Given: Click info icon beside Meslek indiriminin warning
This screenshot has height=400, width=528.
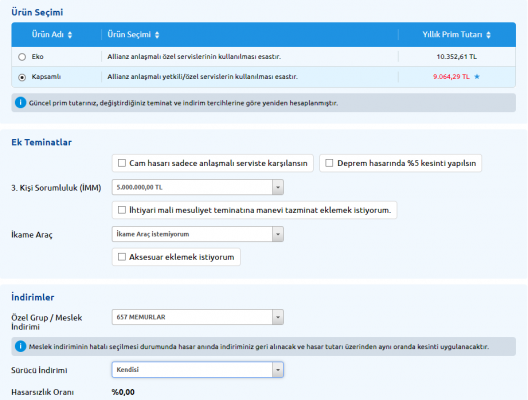Looking at the screenshot, I should [x=20, y=346].
